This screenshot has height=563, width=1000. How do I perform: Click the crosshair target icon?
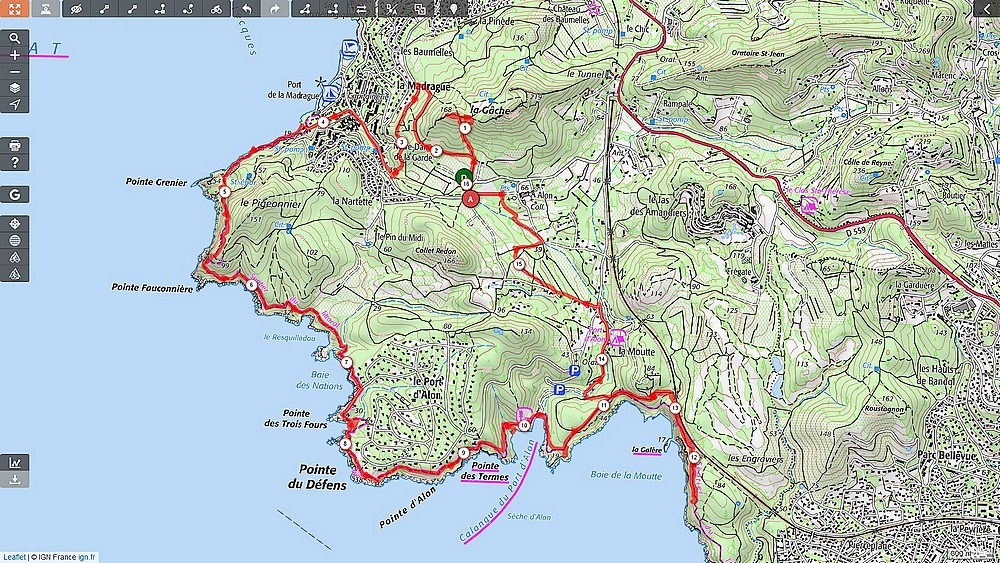coord(15,224)
